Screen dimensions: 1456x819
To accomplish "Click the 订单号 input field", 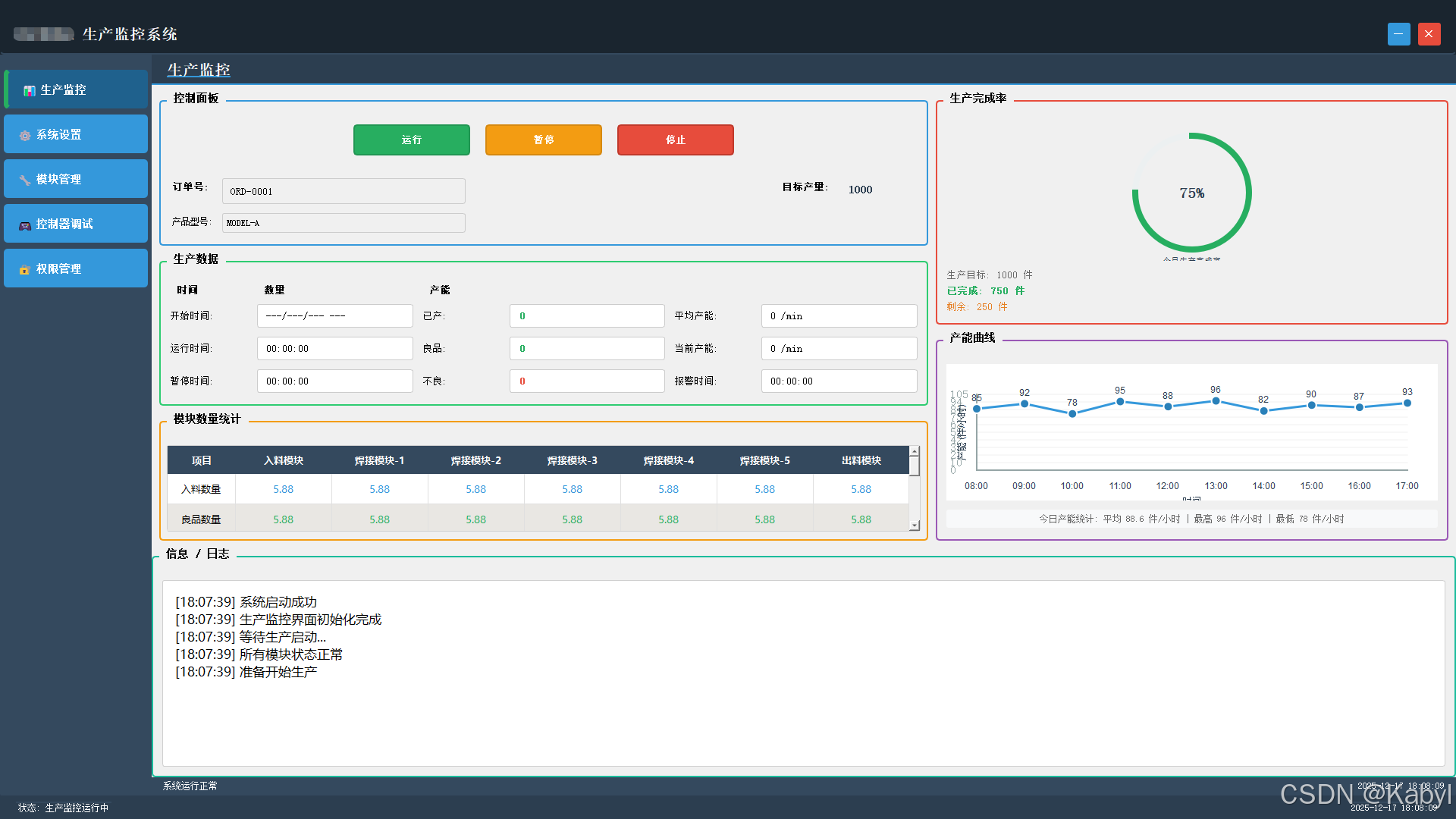I will click(x=344, y=191).
